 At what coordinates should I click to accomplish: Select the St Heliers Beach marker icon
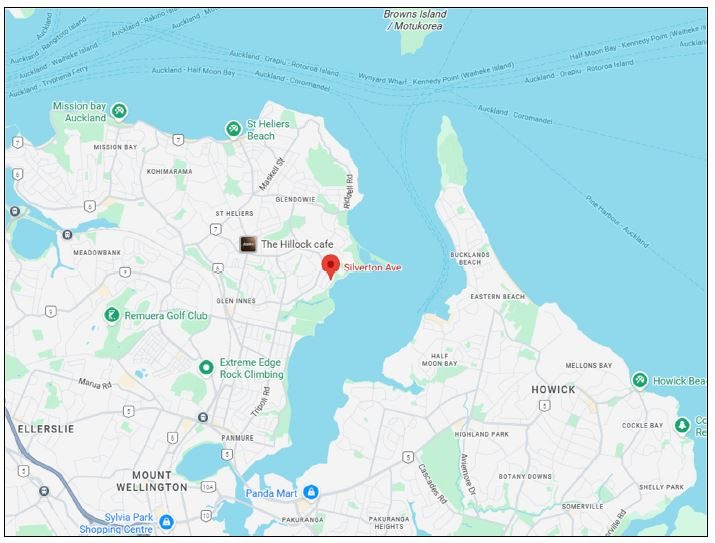(x=233, y=129)
